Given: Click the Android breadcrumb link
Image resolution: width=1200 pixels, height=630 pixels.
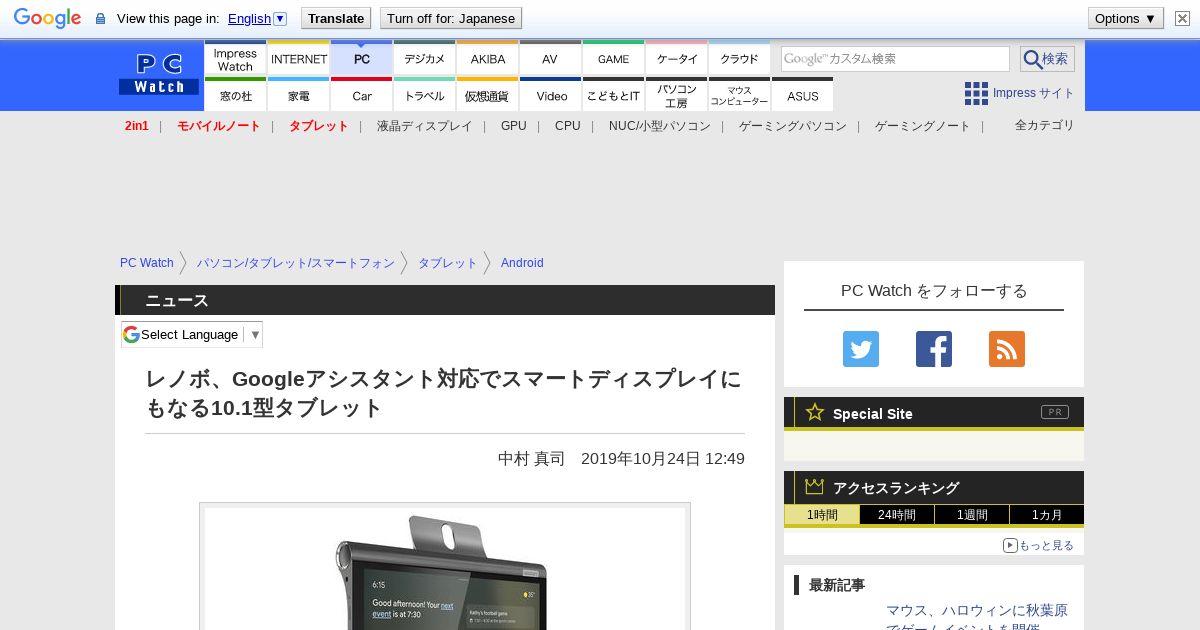Looking at the screenshot, I should pos(522,263).
